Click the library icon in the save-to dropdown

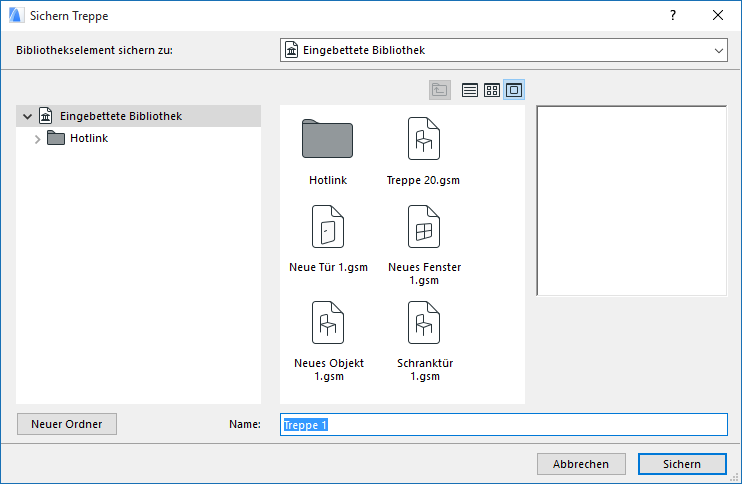point(292,50)
